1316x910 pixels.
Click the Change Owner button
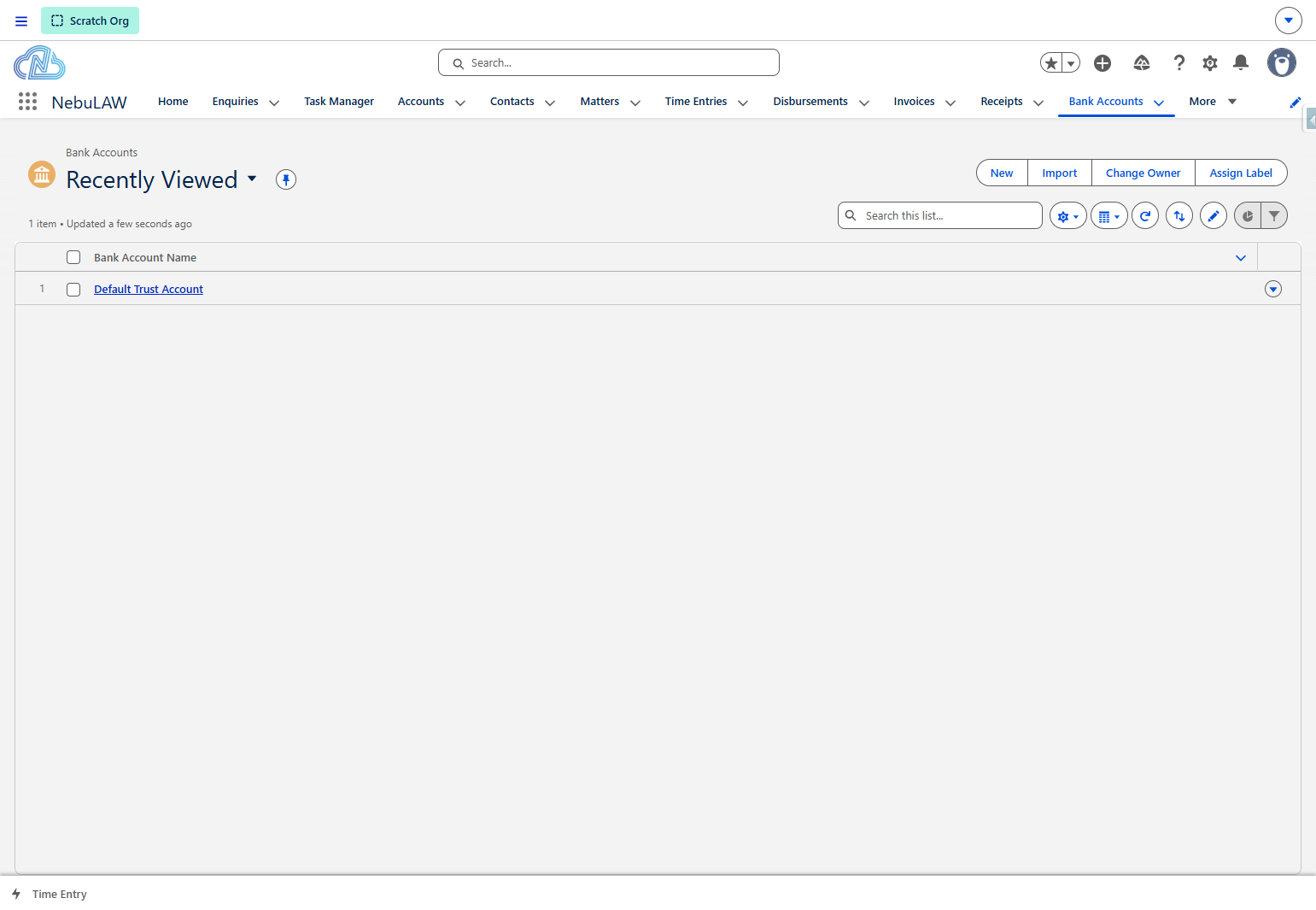[1143, 173]
